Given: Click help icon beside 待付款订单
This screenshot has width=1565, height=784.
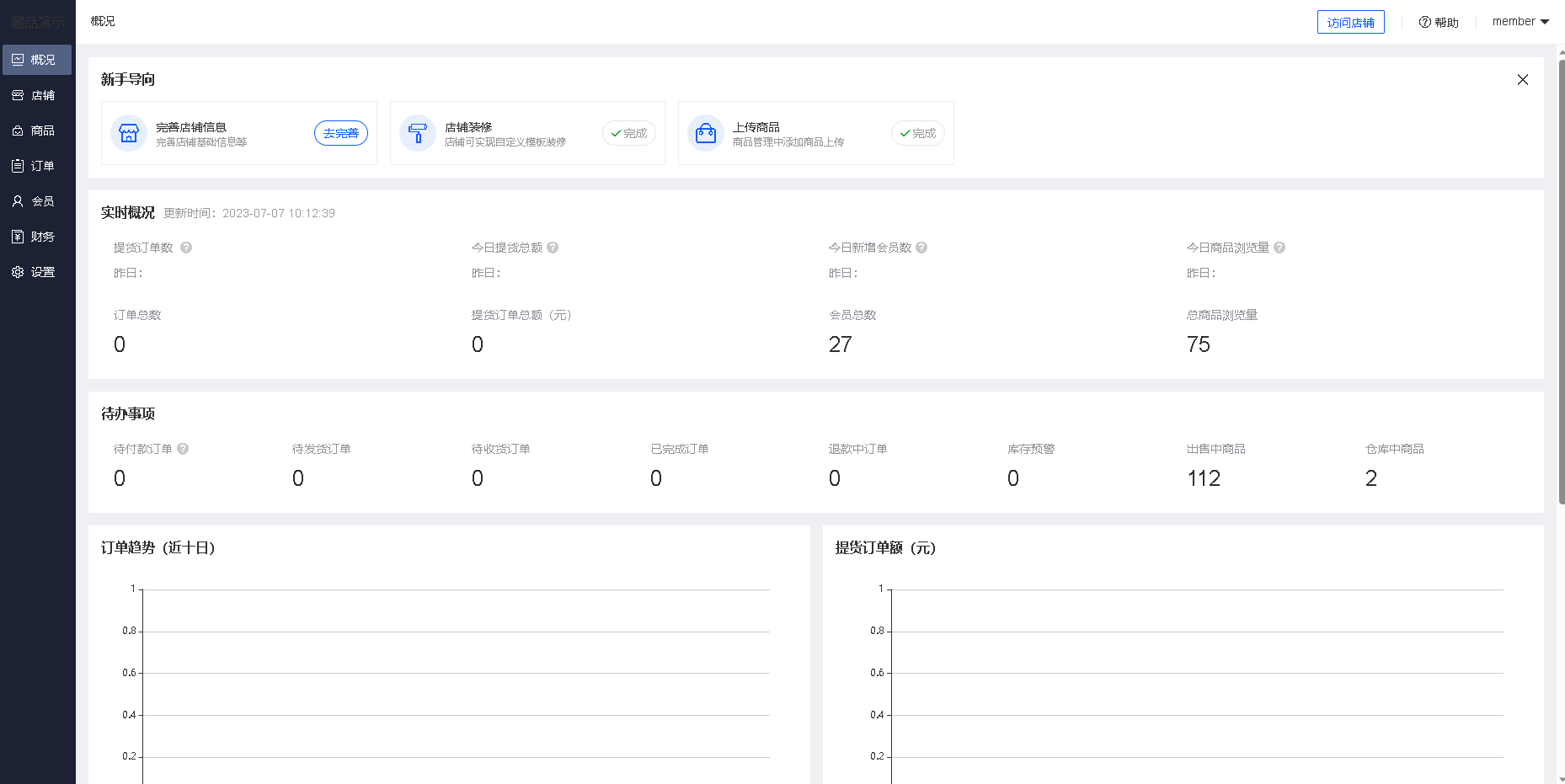Looking at the screenshot, I should [183, 449].
